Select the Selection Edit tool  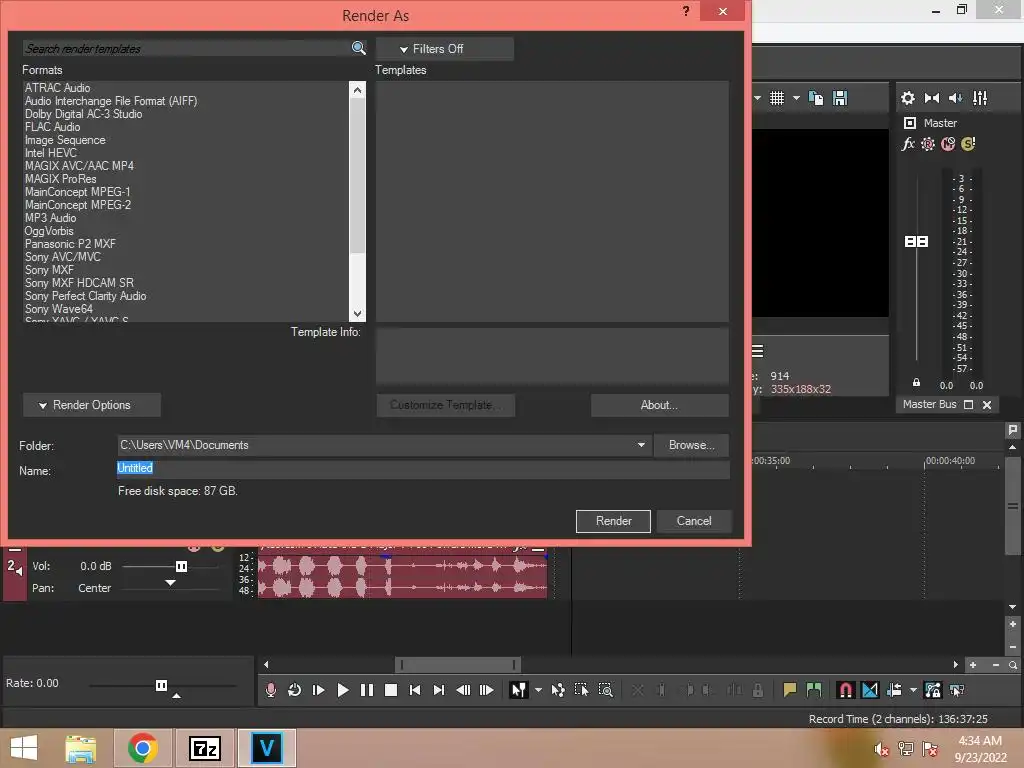[x=581, y=690]
